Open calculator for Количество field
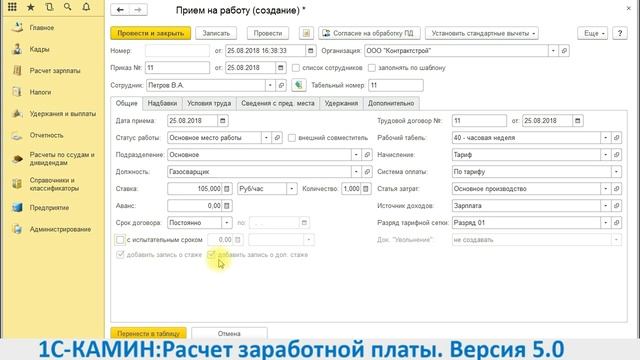 (x=366, y=189)
